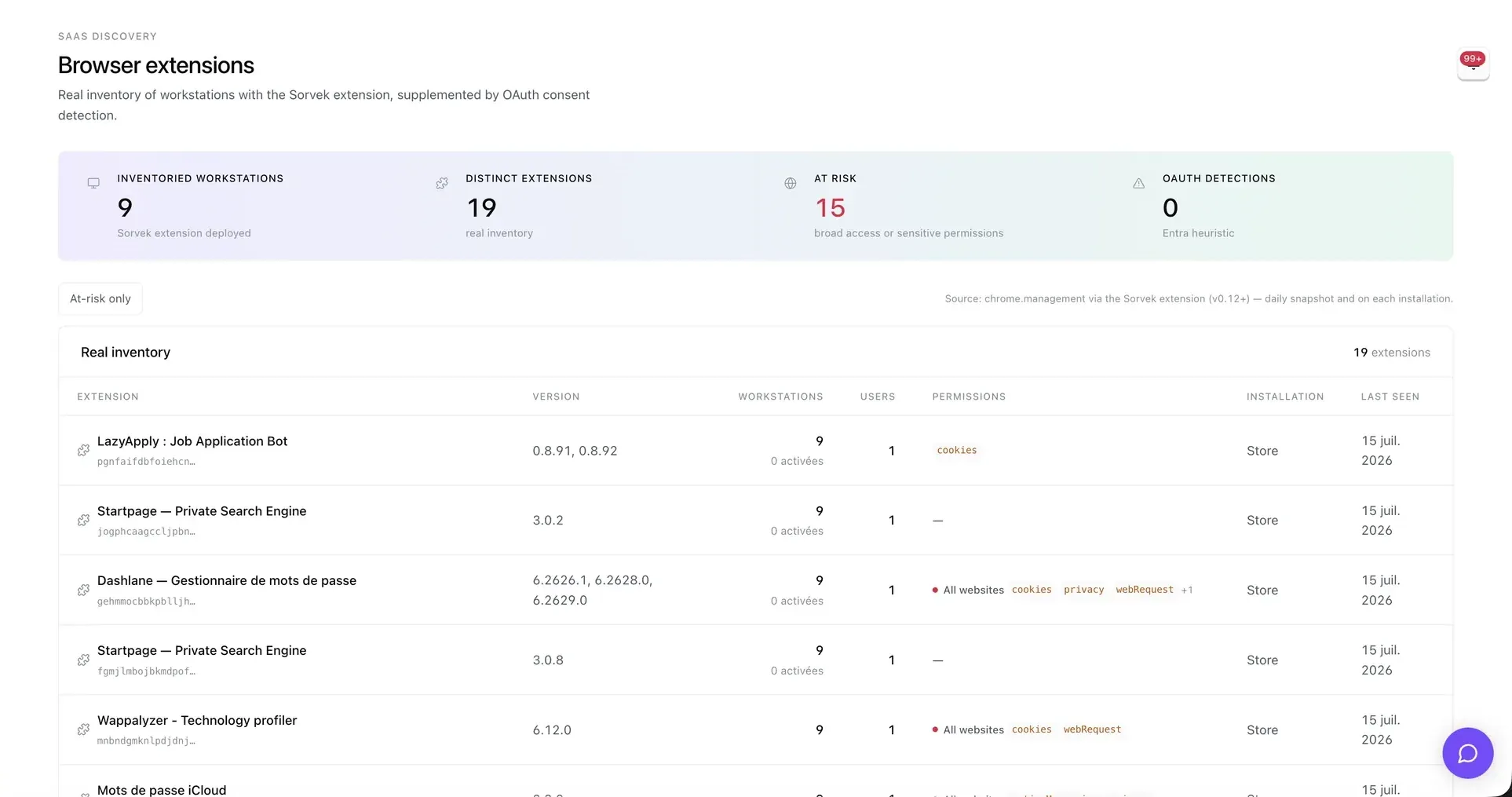Sort by the Workstations column header
The image size is (1512, 797).
780,397
